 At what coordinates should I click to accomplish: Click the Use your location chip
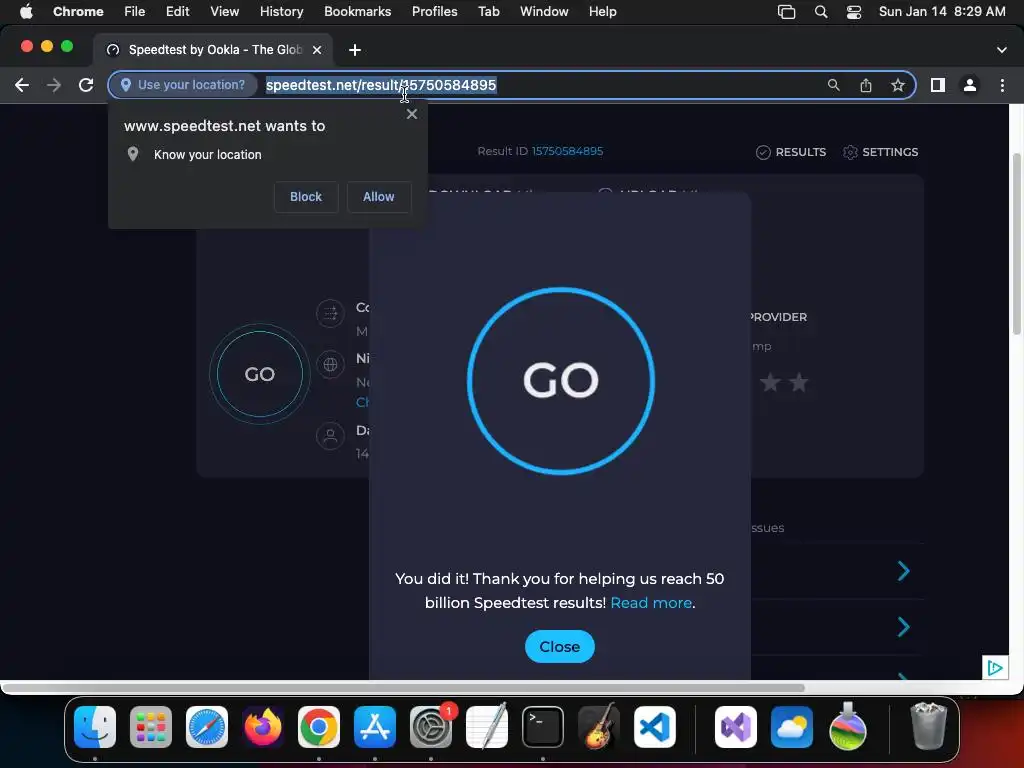[183, 85]
